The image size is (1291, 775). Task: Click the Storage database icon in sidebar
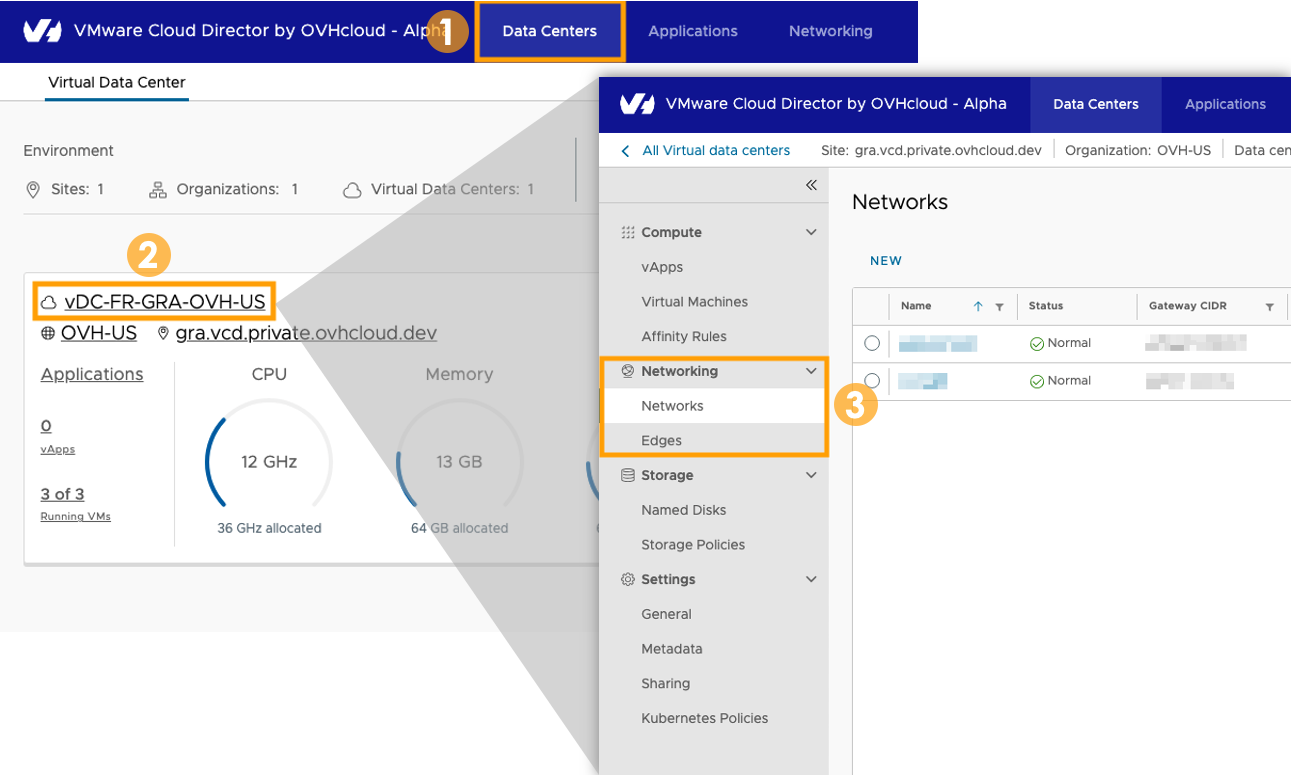click(628, 475)
